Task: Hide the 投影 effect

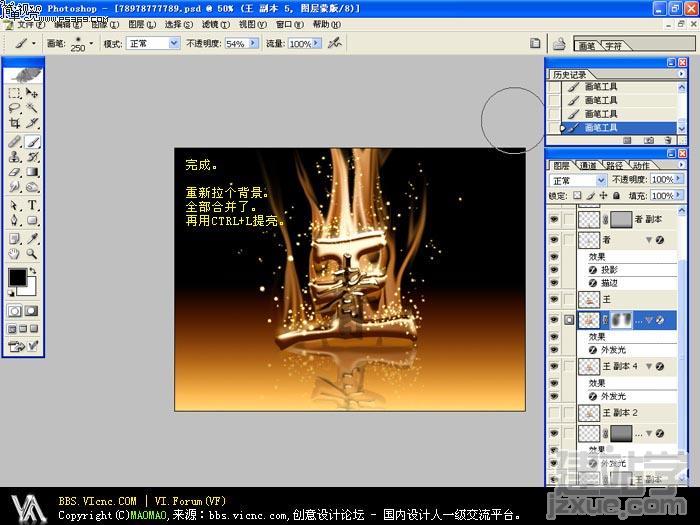Action: (554, 270)
